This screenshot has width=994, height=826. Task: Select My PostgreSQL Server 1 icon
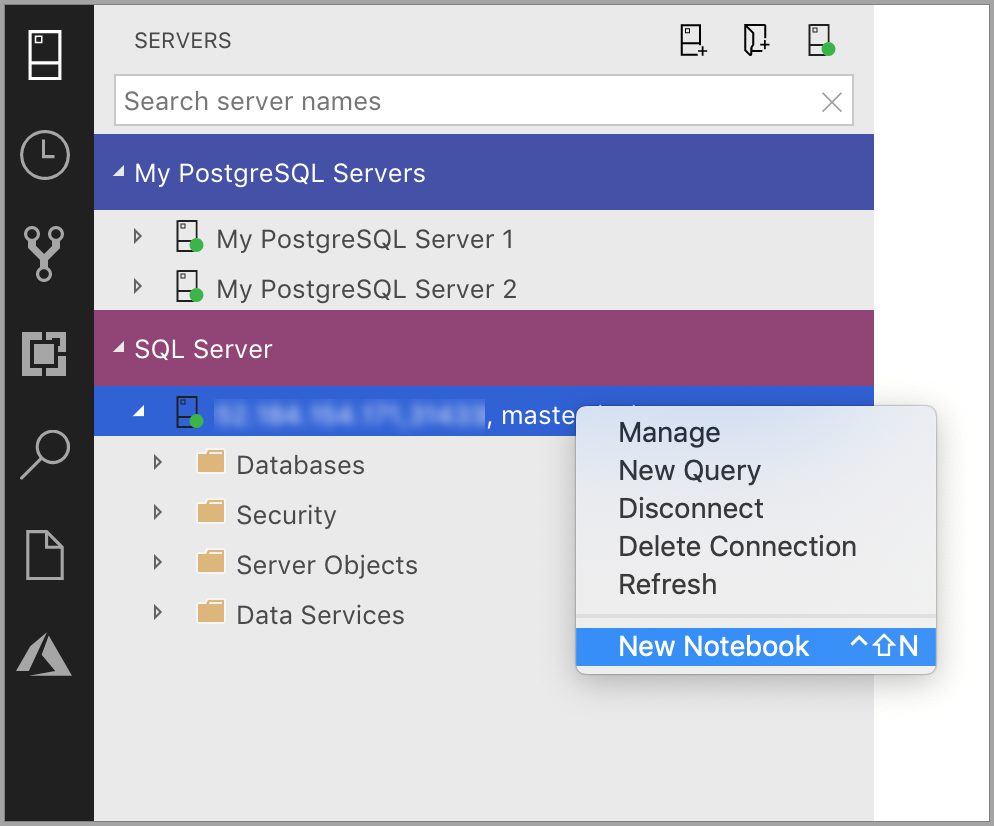[x=189, y=236]
